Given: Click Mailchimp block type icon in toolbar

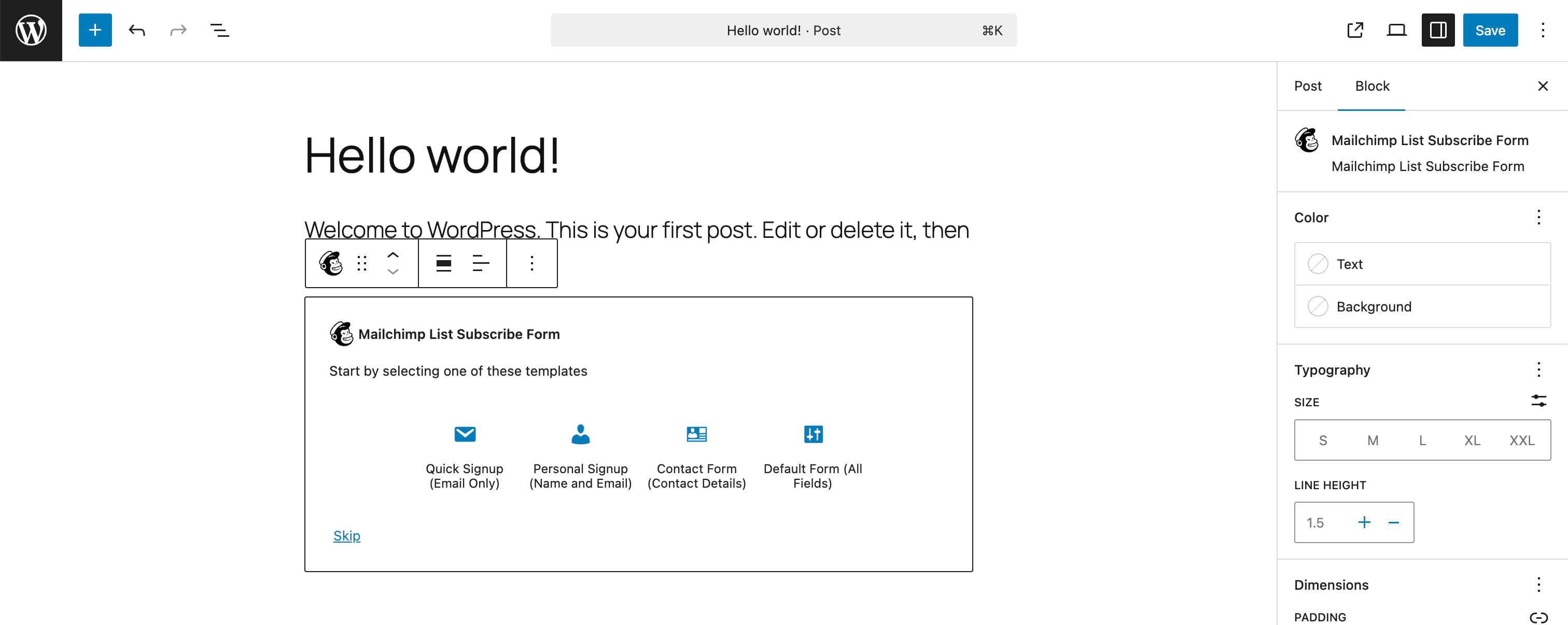Looking at the screenshot, I should click(330, 263).
